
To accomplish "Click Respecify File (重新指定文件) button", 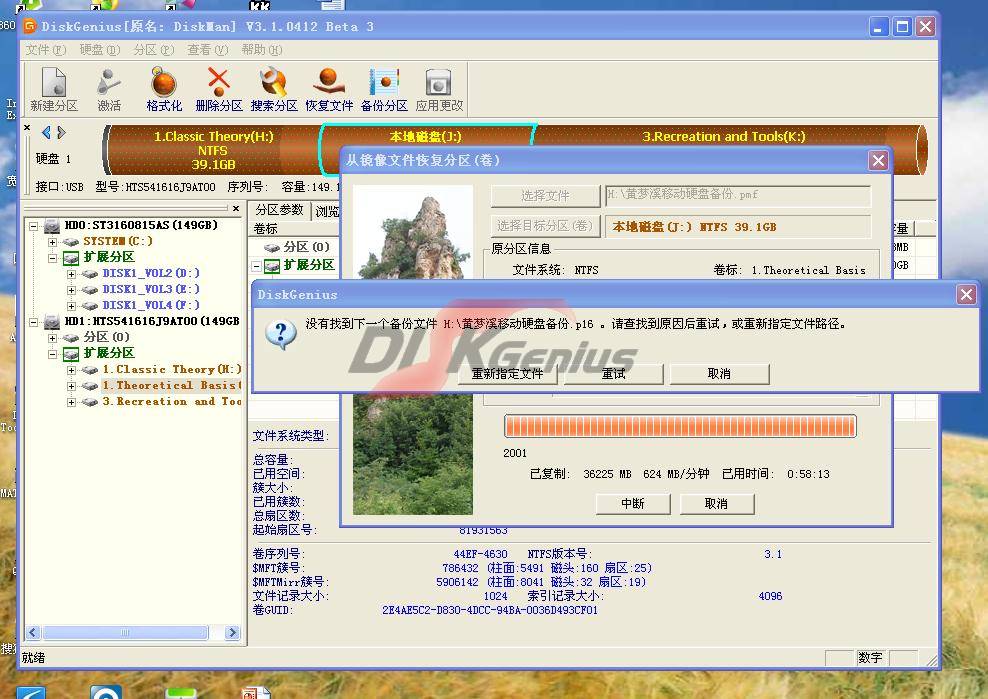I will (507, 374).
